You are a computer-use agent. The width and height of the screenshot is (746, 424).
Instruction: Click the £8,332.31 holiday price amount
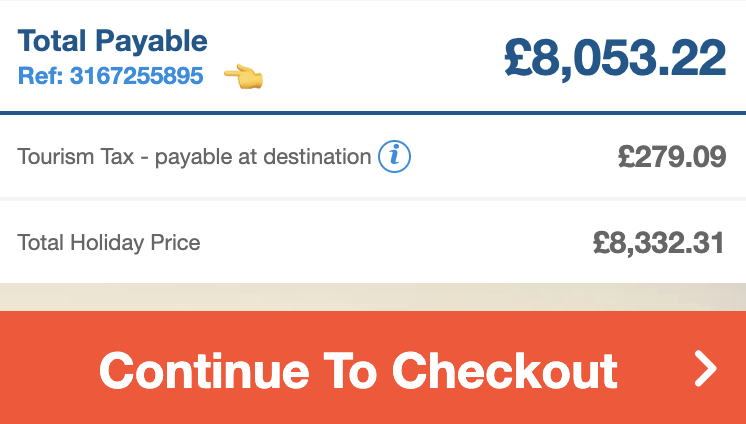(658, 242)
